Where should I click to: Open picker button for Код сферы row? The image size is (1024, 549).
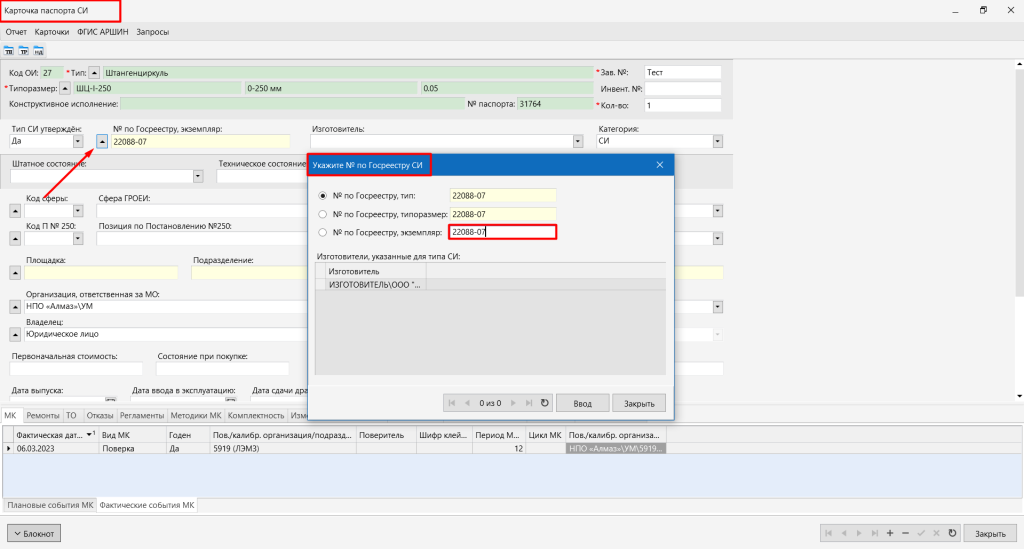tap(15, 211)
